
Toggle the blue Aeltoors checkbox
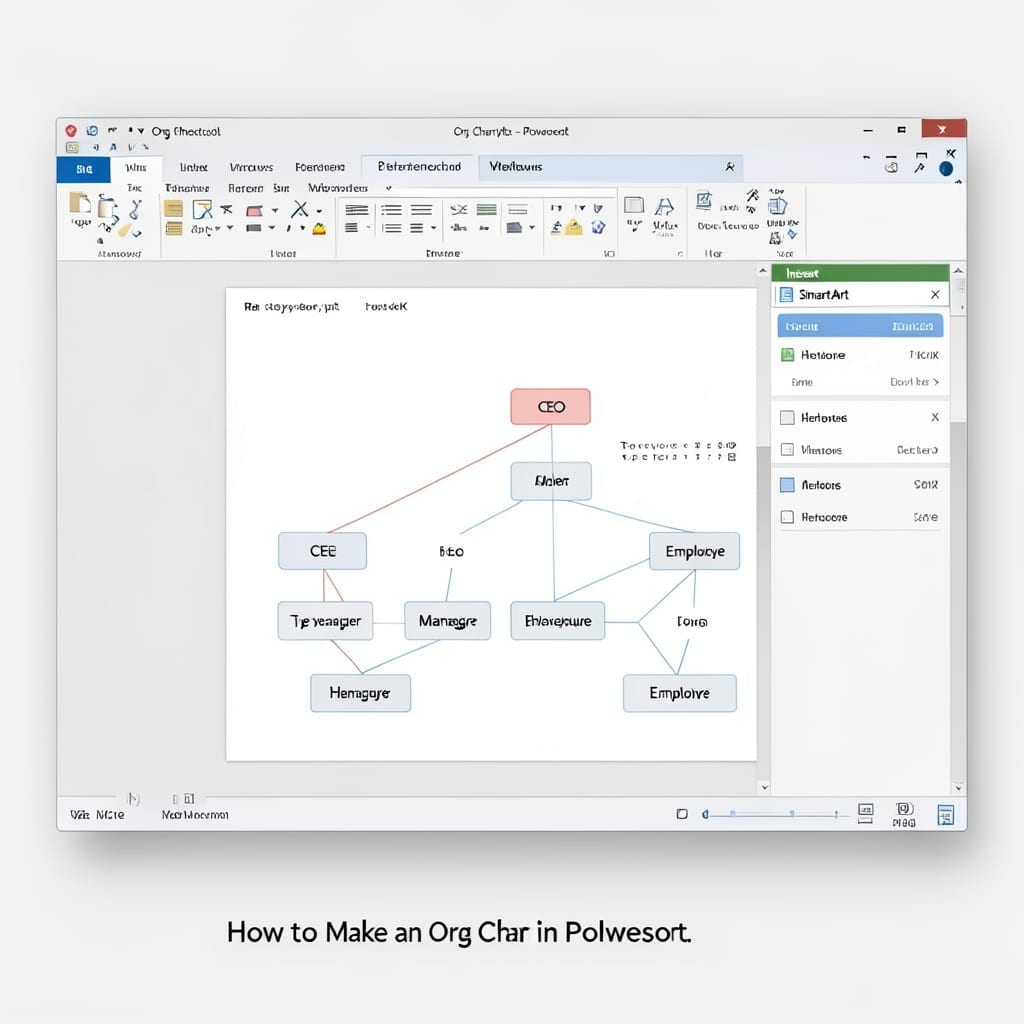coord(788,485)
